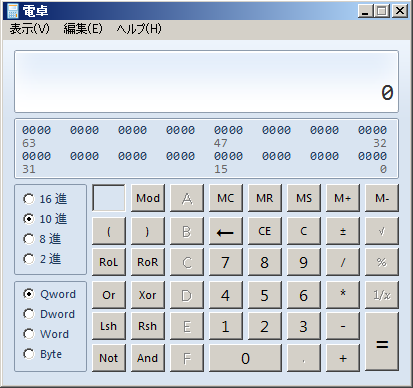The image size is (413, 388).
Task: Select the 2 進 binary radio button
Action: pos(42,259)
